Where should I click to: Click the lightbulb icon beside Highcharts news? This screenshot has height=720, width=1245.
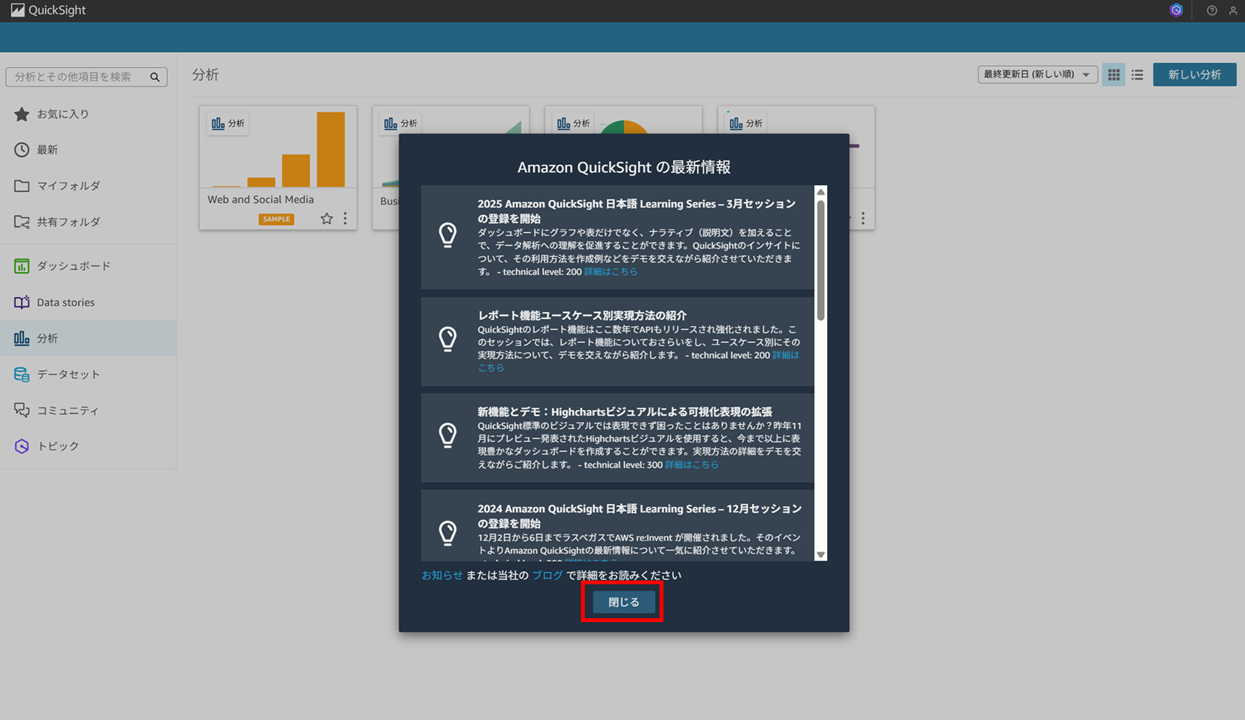(x=448, y=436)
